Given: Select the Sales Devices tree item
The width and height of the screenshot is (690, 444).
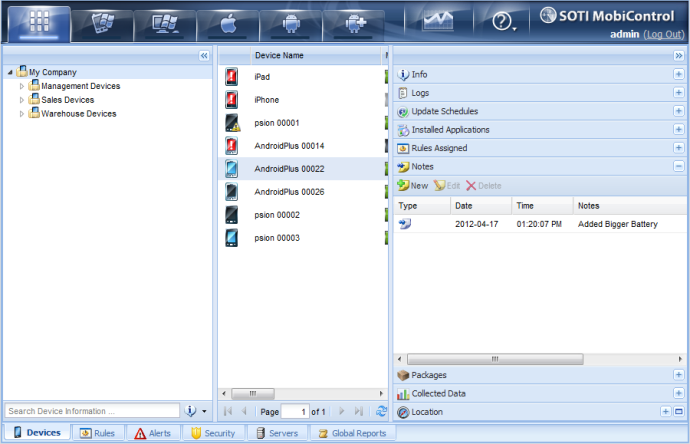Looking at the screenshot, I should point(67,100).
